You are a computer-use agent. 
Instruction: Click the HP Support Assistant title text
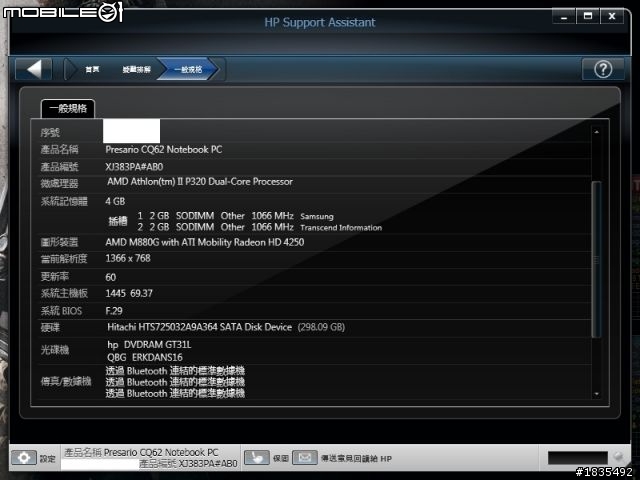tap(320, 22)
